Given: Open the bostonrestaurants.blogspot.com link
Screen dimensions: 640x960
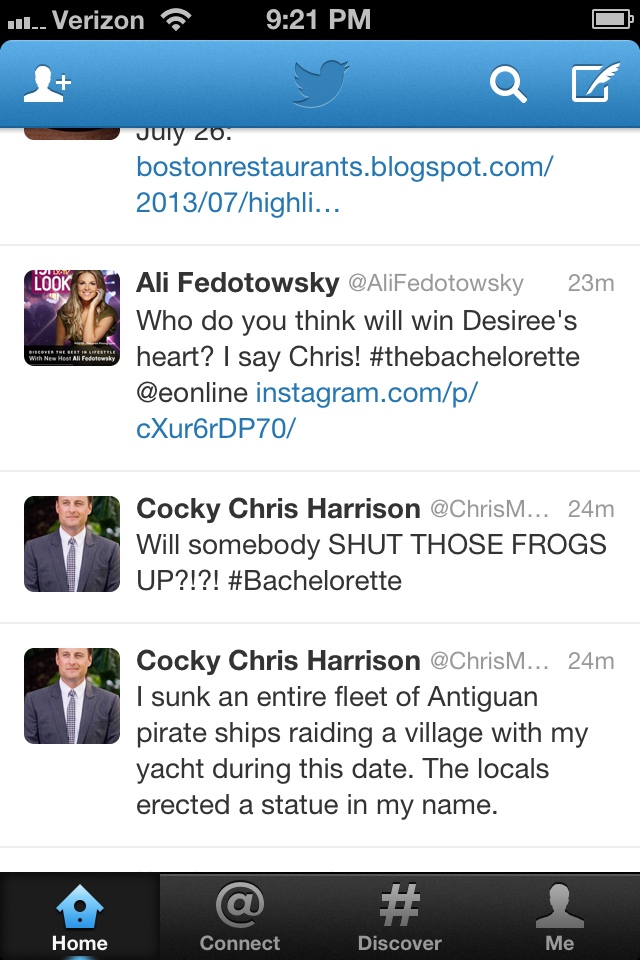Looking at the screenshot, I should 344,185.
